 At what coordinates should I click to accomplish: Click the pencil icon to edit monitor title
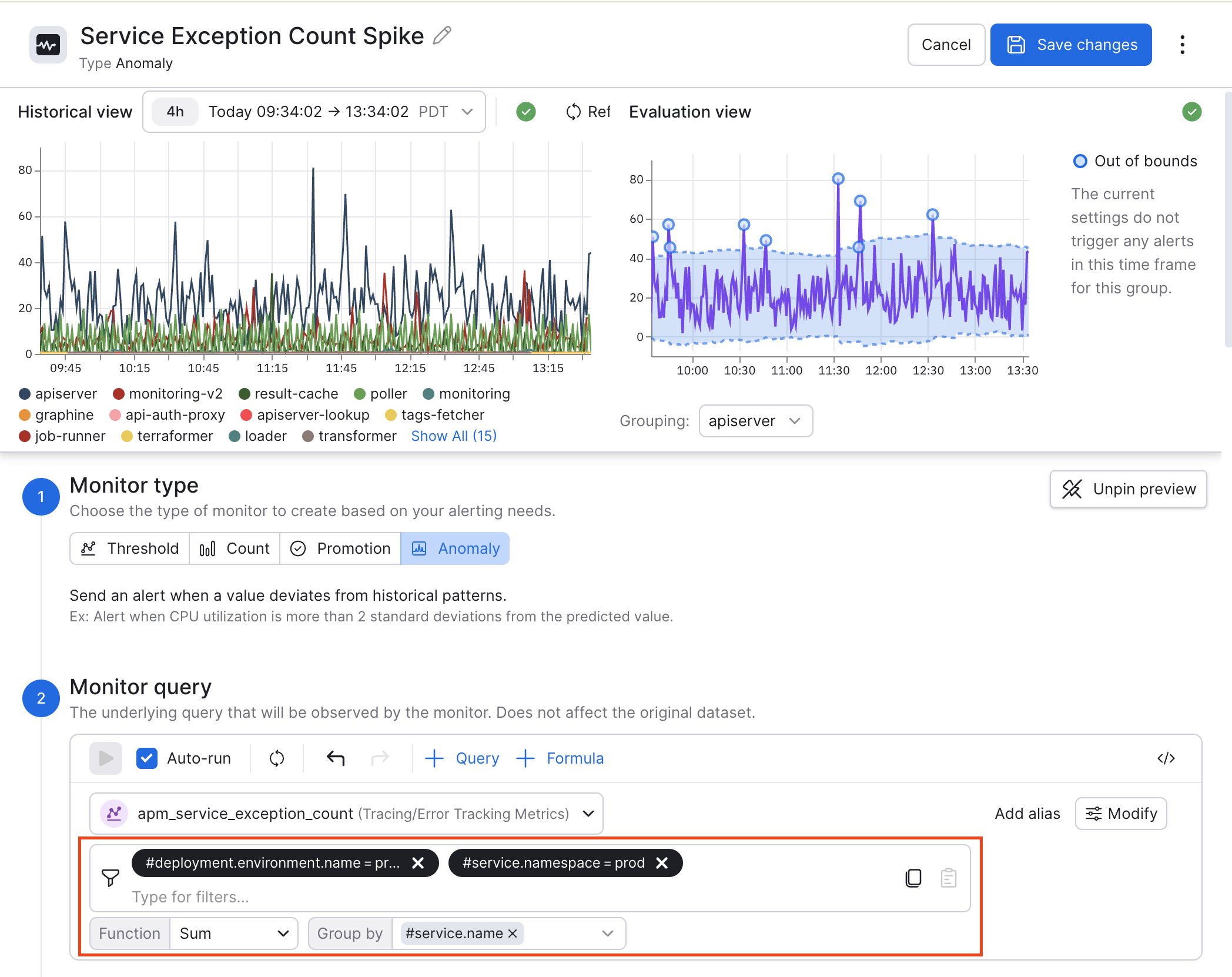(x=442, y=36)
